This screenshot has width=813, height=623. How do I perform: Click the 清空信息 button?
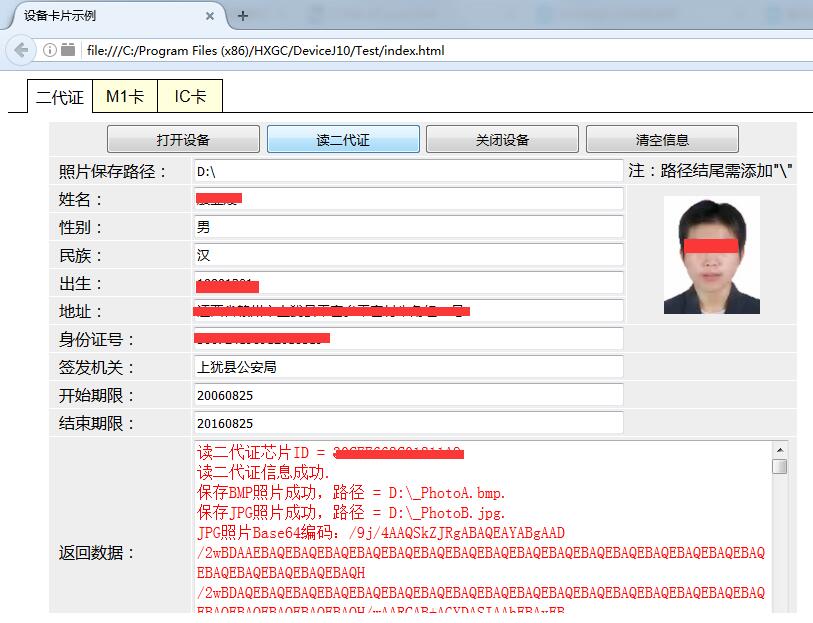pos(661,139)
